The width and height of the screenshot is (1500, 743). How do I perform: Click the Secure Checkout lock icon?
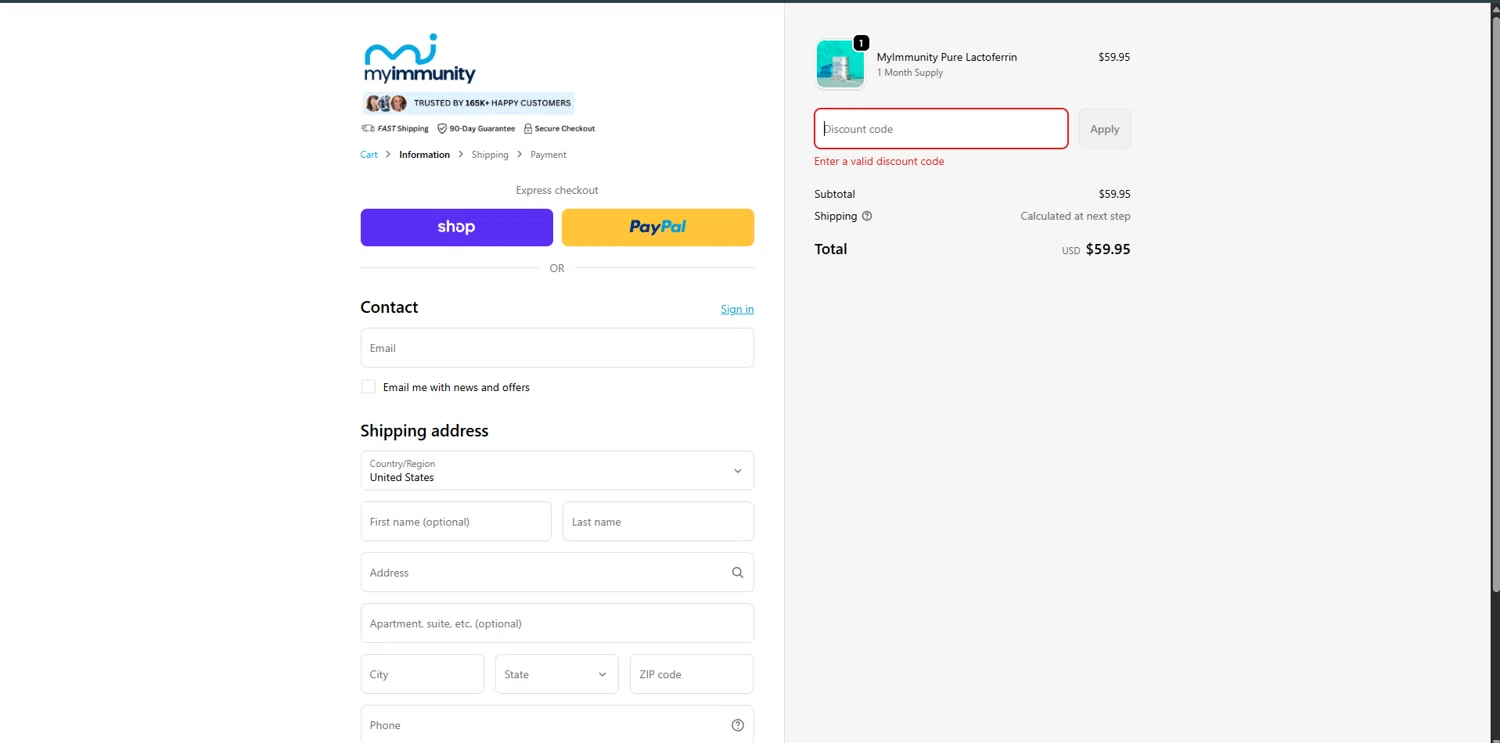click(x=528, y=128)
